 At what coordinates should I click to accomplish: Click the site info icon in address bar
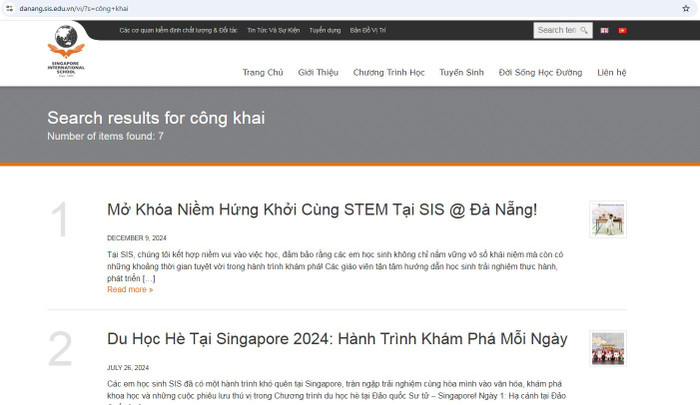[x=9, y=8]
